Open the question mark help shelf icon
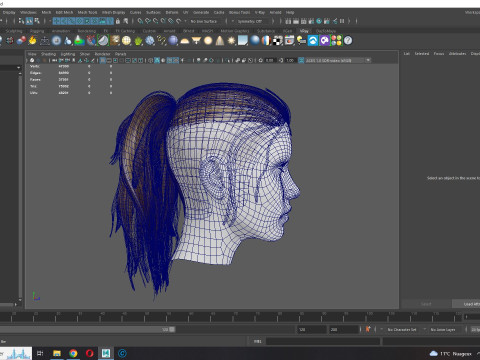The height and width of the screenshot is (360, 480). 348,41
